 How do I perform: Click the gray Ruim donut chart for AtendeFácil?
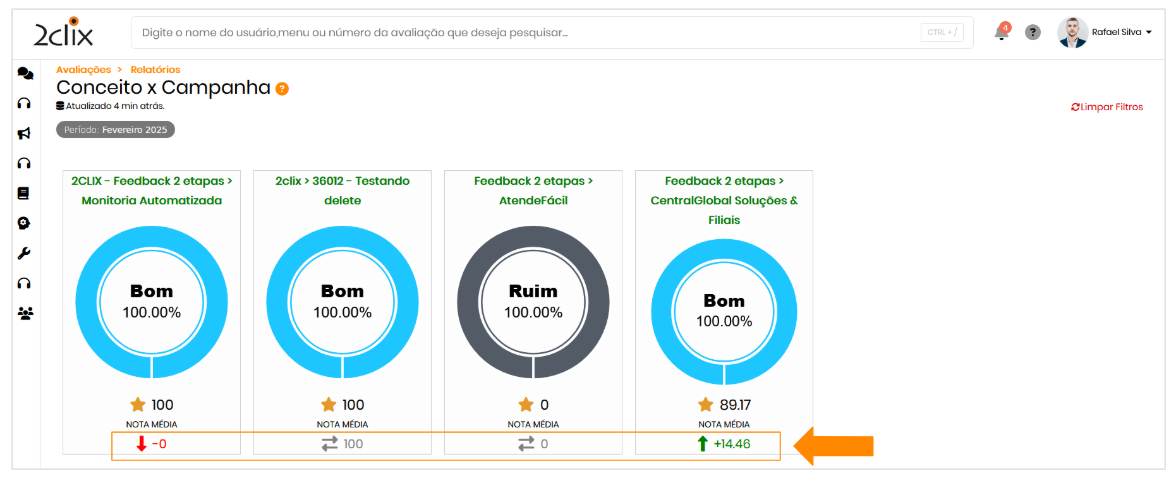[533, 301]
